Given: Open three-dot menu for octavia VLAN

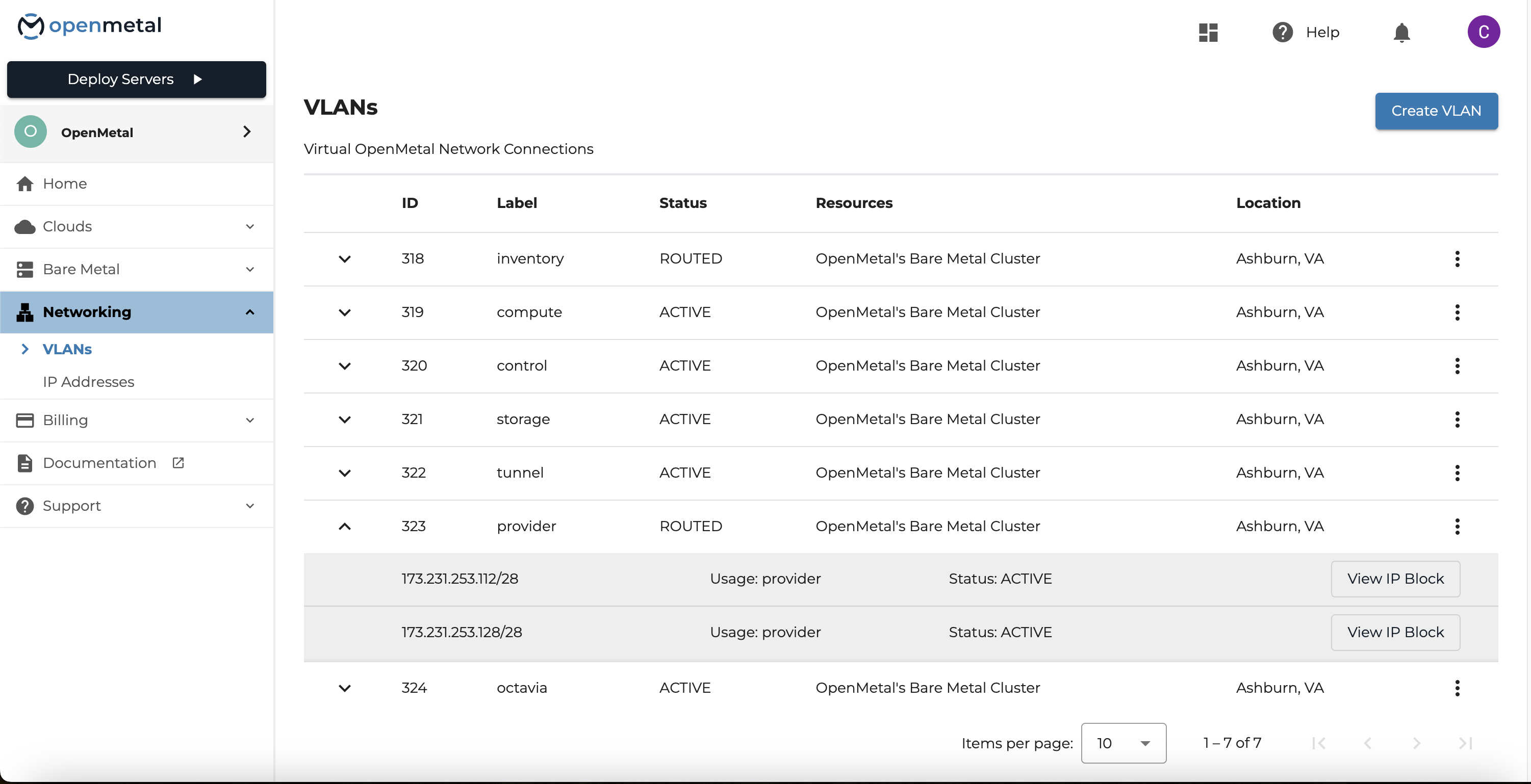Looking at the screenshot, I should (1457, 688).
